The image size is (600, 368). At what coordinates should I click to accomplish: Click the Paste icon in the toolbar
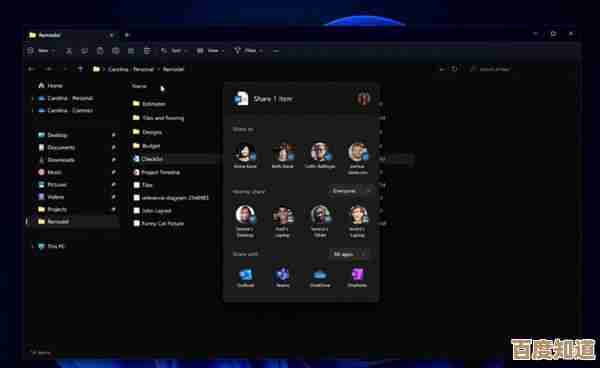click(x=100, y=51)
